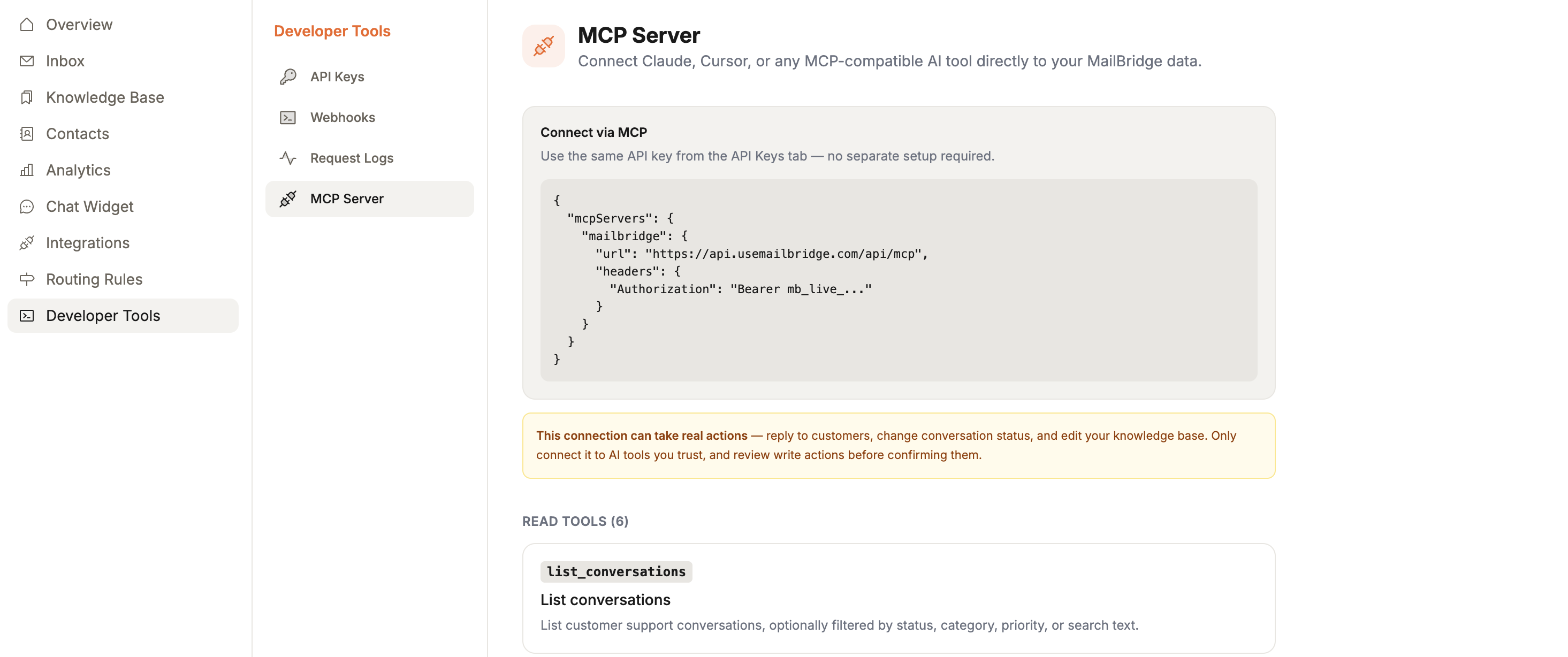This screenshot has width=1568, height=657.
Task: Go to Routing Rules
Action: pos(123,279)
